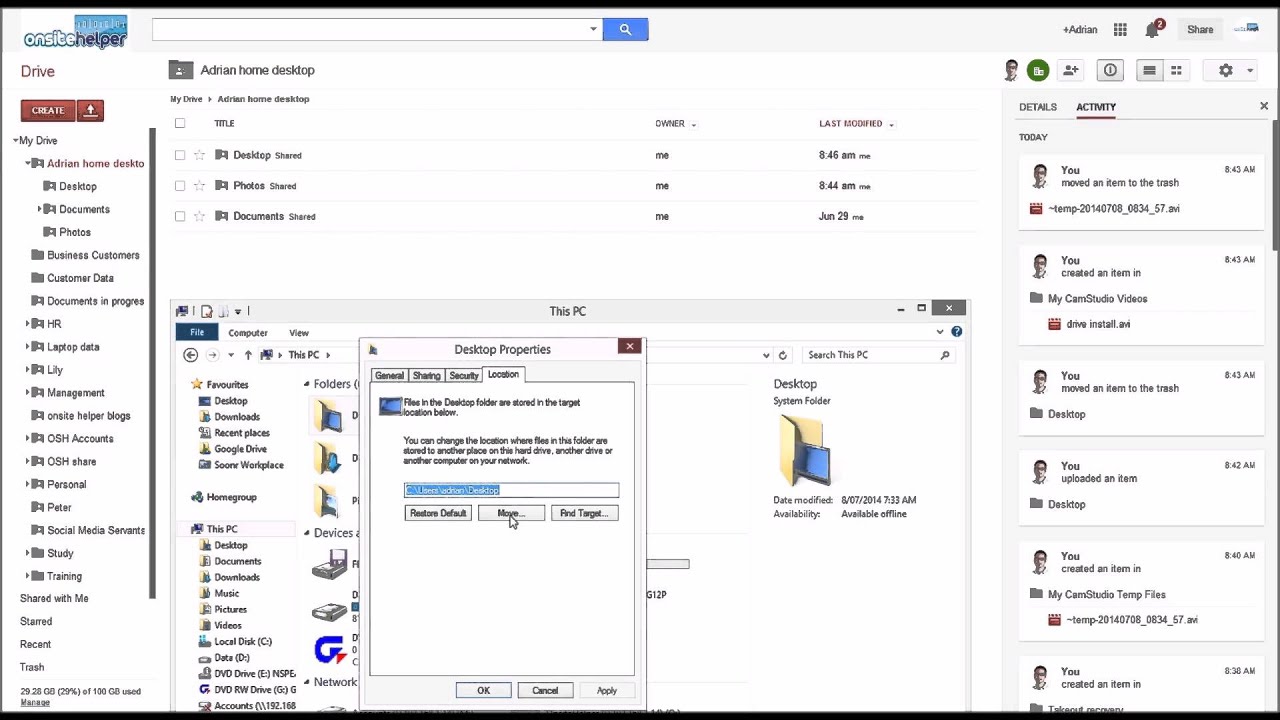The image size is (1280, 720).
Task: Click the desktop location path field
Action: tap(511, 490)
